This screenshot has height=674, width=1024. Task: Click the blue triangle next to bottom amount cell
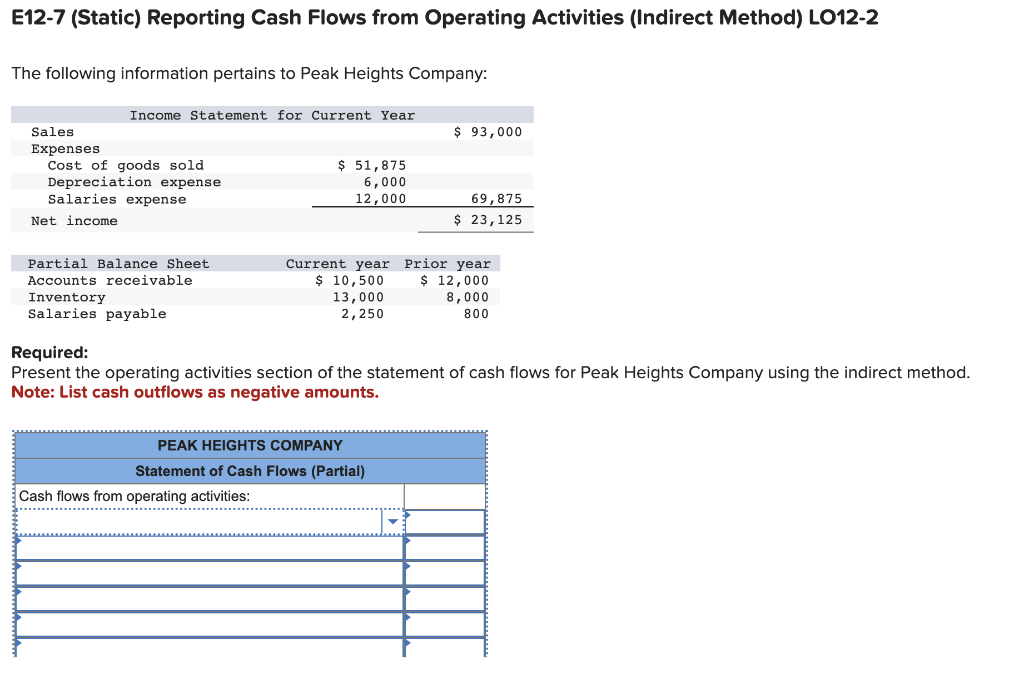tap(409, 642)
